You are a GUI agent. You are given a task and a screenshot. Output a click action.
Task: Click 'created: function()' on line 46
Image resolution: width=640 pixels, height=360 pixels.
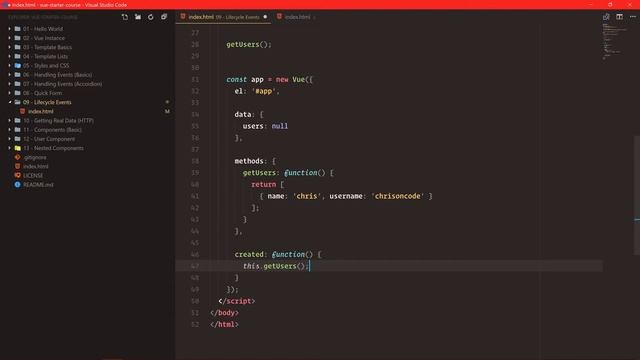(x=274, y=254)
